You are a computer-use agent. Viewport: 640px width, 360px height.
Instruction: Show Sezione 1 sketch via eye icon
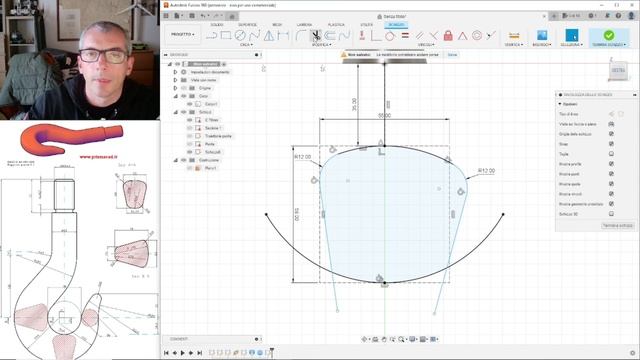(189, 128)
